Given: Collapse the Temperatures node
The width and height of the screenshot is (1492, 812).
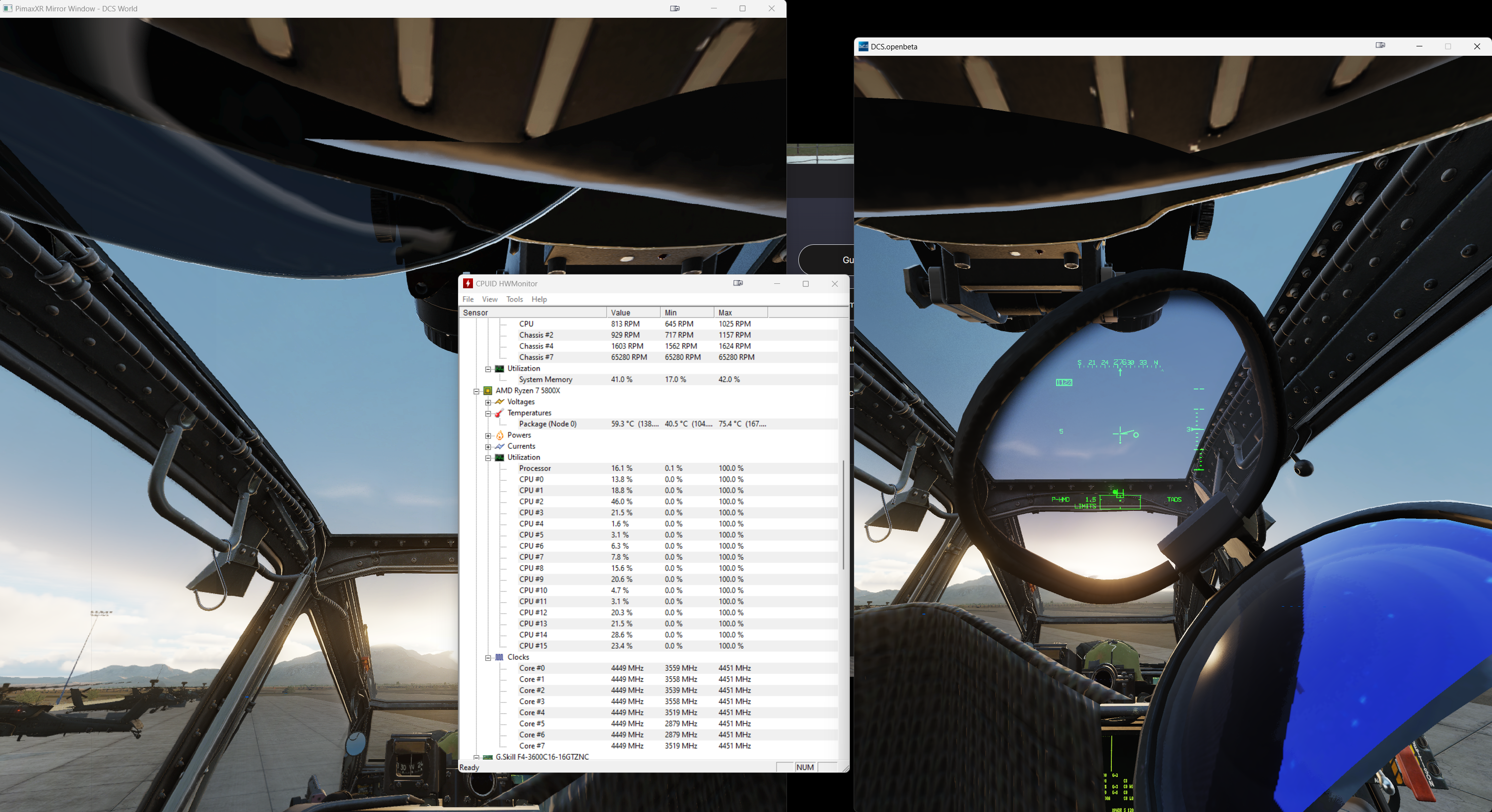Looking at the screenshot, I should pos(488,414).
